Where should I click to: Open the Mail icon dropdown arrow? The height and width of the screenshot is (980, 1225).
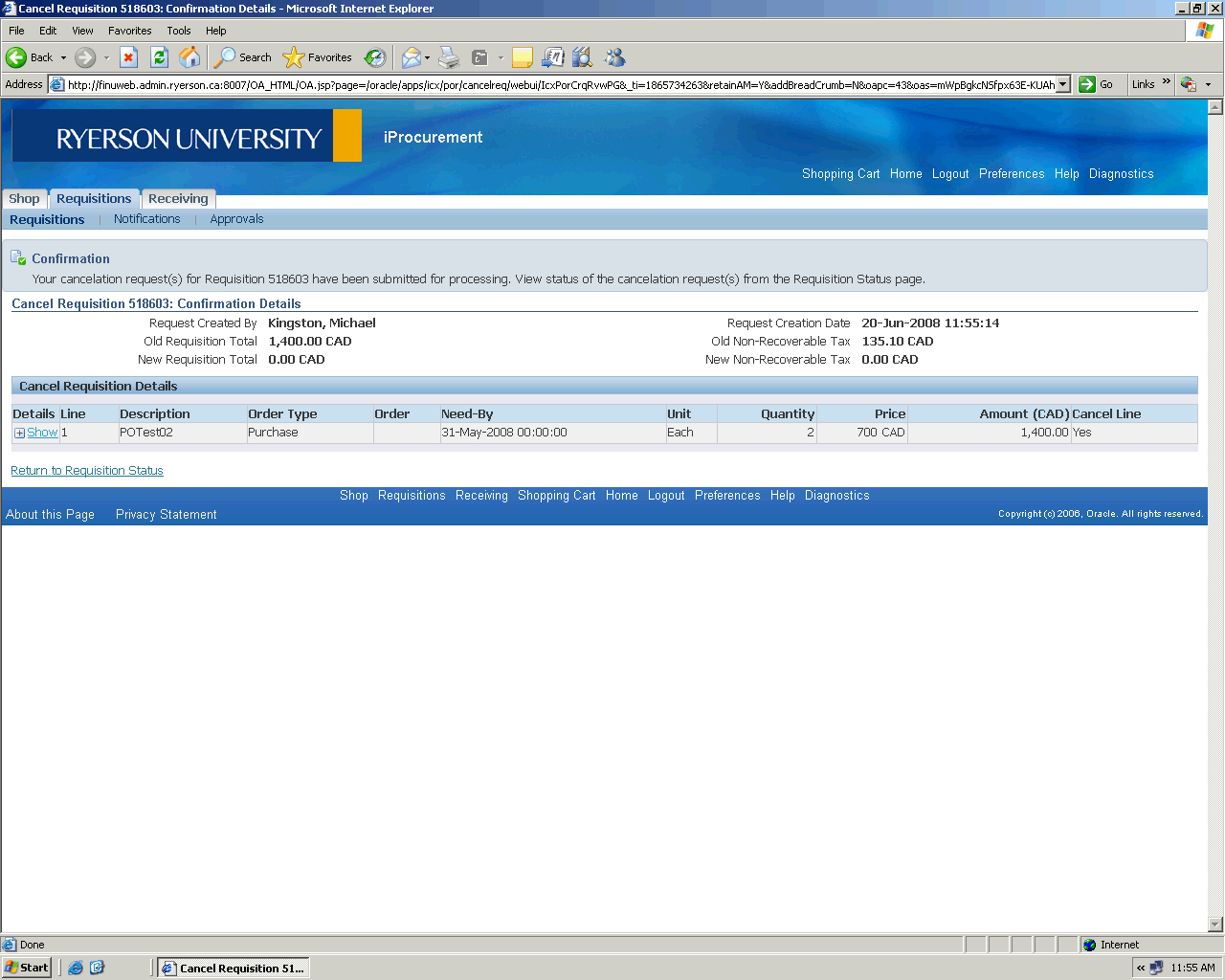[427, 57]
